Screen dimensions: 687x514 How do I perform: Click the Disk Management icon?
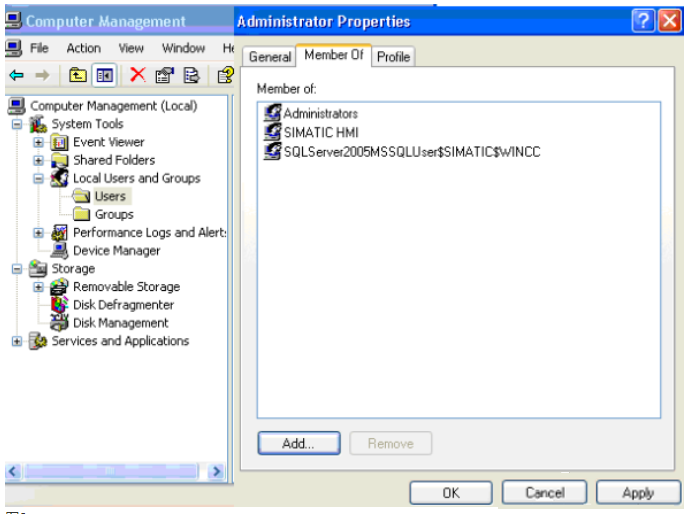pyautogui.click(x=59, y=323)
